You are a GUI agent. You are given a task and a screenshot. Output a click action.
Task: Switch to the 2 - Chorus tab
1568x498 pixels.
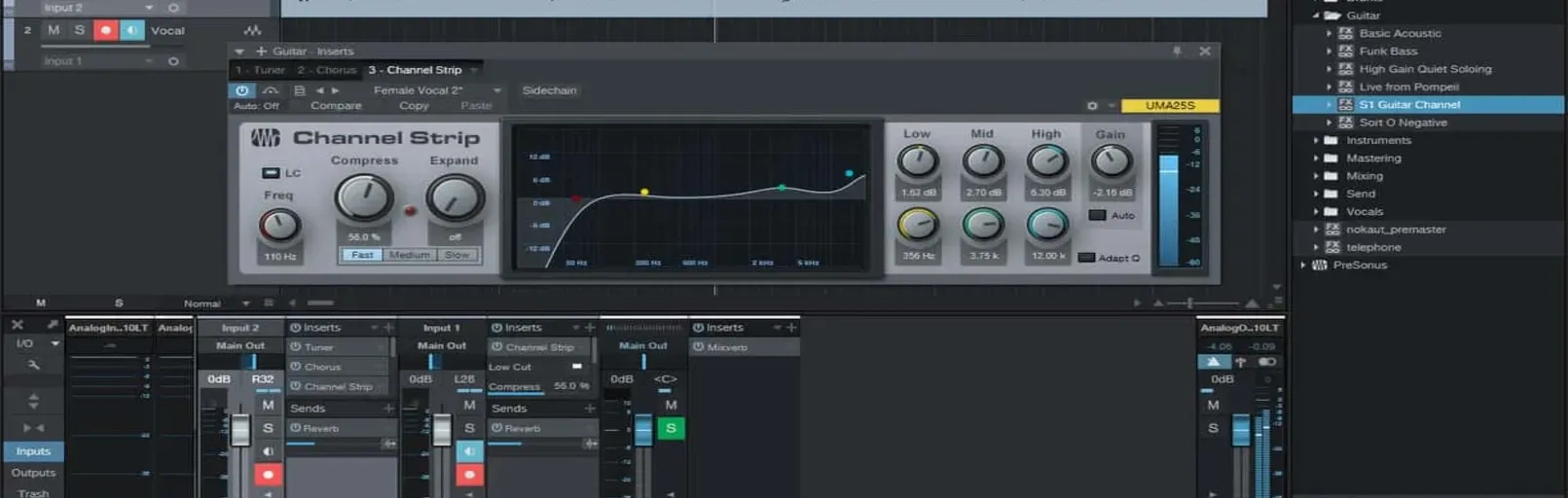coord(326,70)
